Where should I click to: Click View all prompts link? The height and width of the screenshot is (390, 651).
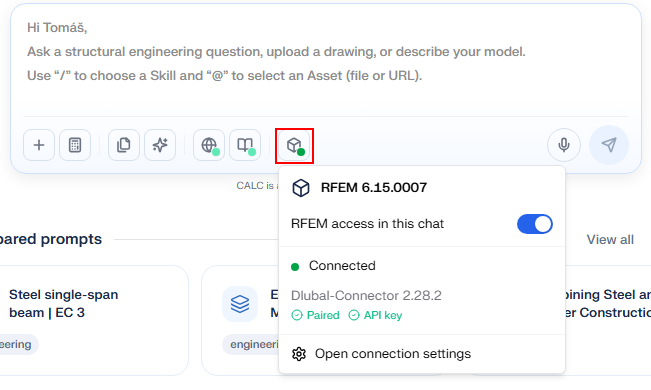point(610,240)
